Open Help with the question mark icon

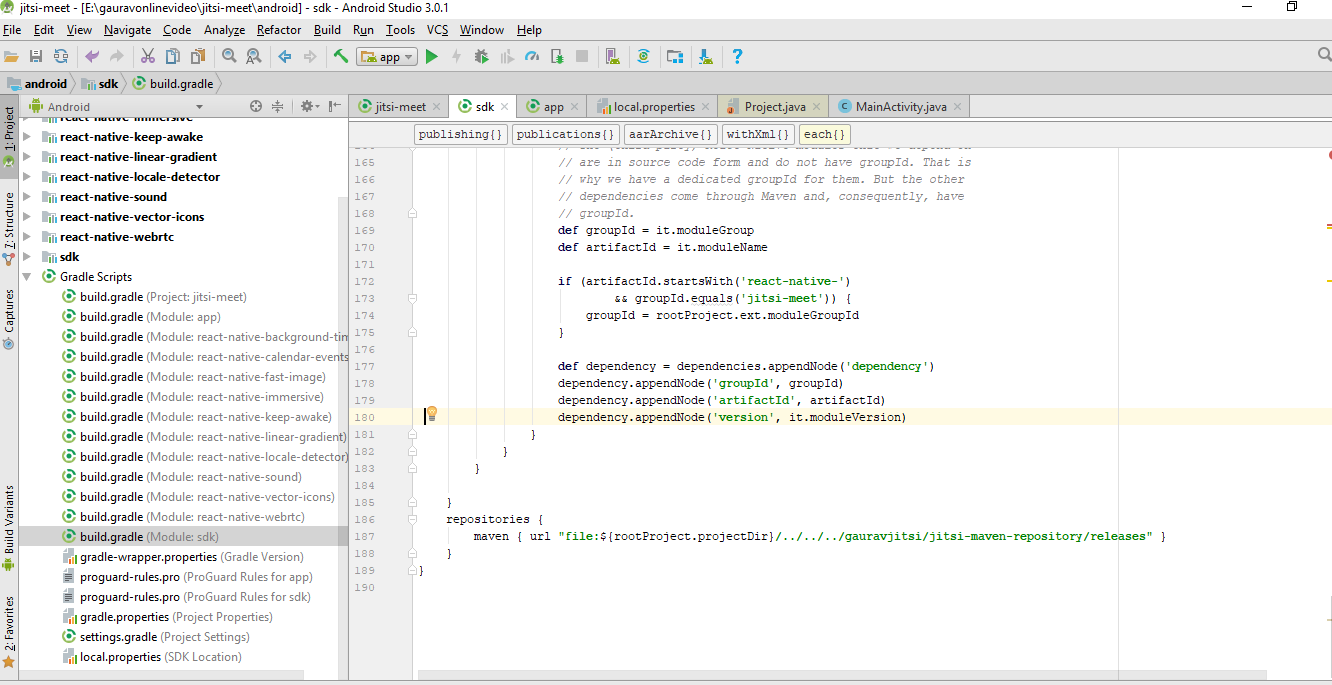737,57
